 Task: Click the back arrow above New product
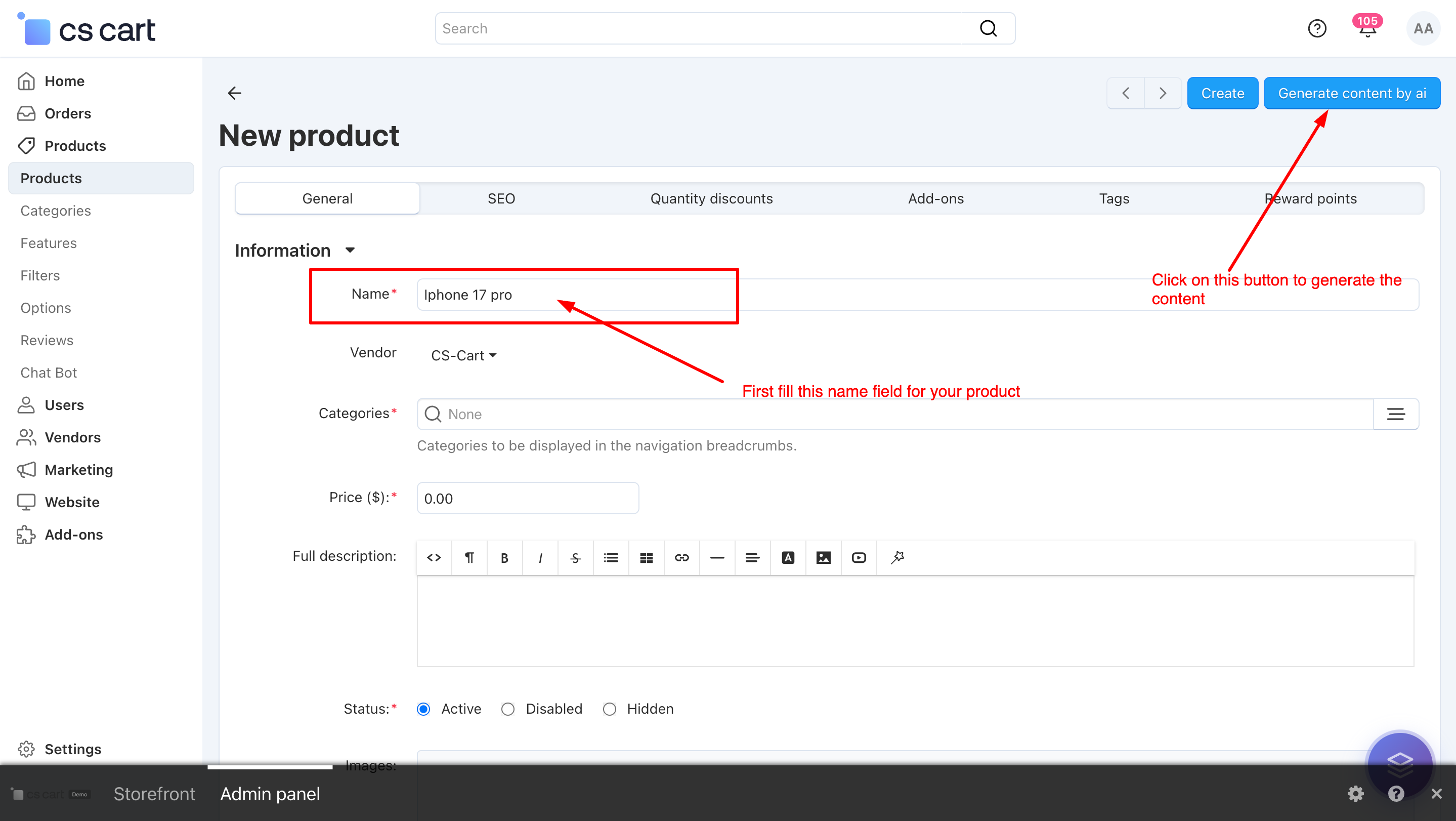(235, 93)
